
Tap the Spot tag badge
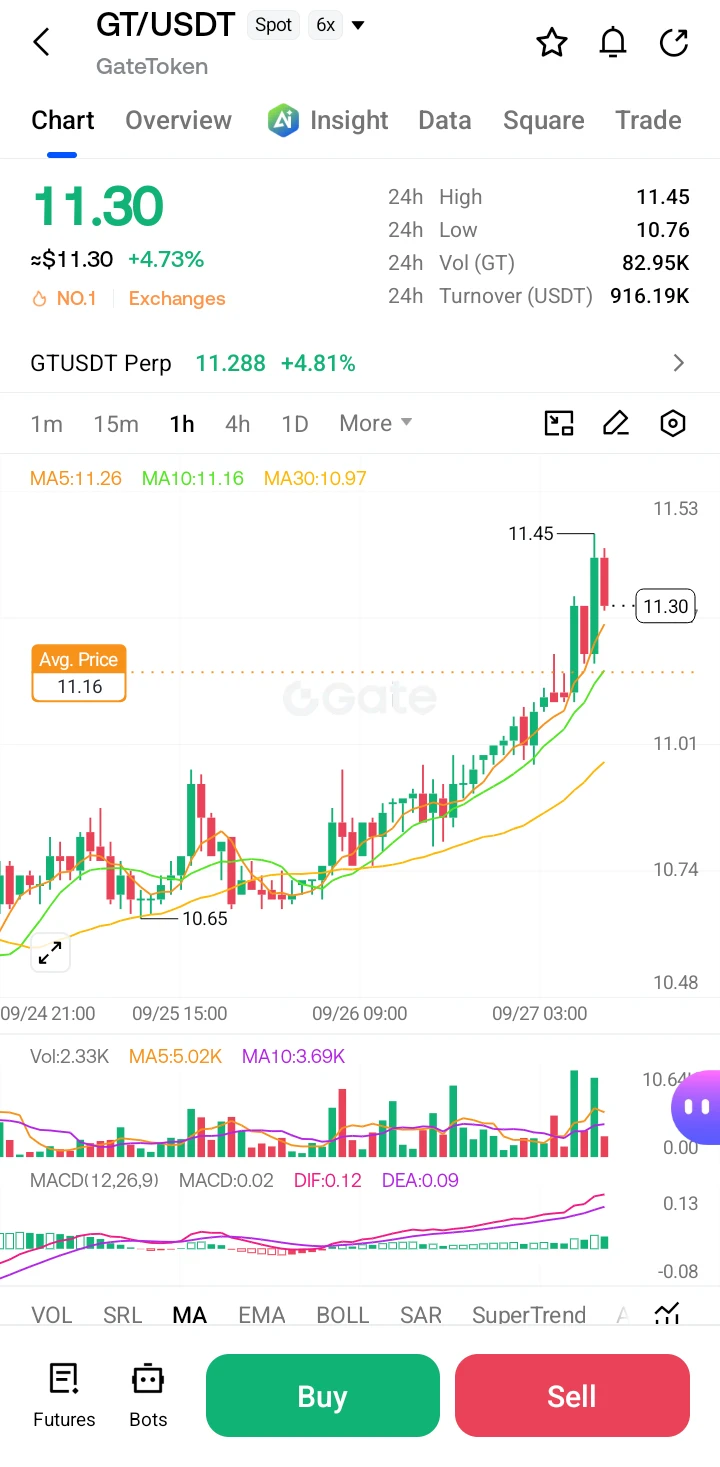click(x=273, y=25)
